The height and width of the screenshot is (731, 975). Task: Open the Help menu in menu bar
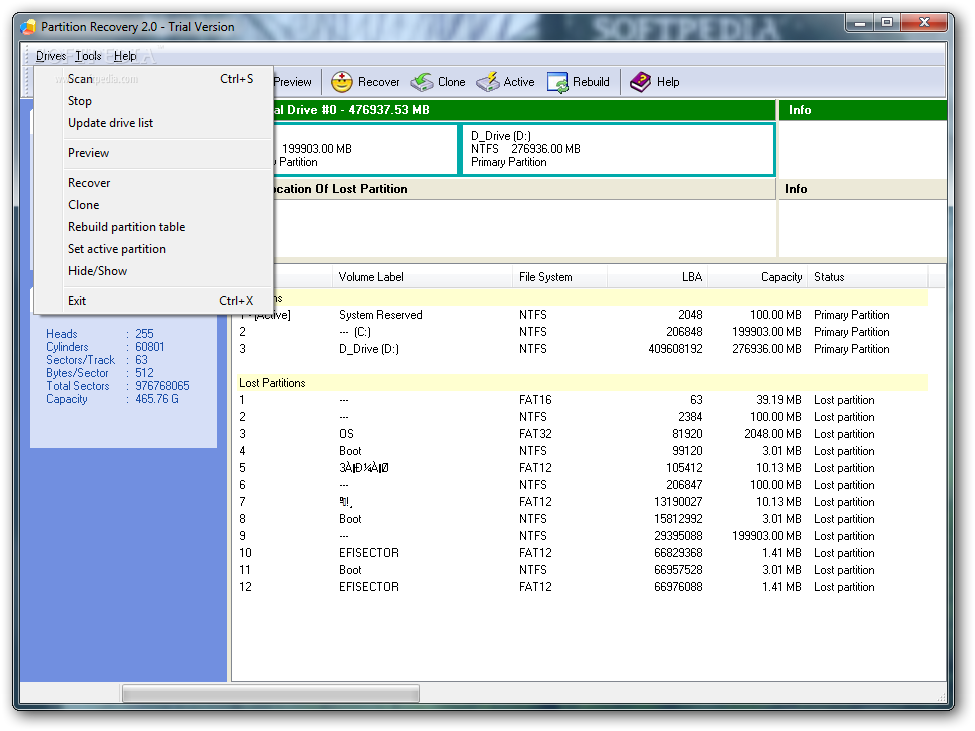click(x=125, y=56)
